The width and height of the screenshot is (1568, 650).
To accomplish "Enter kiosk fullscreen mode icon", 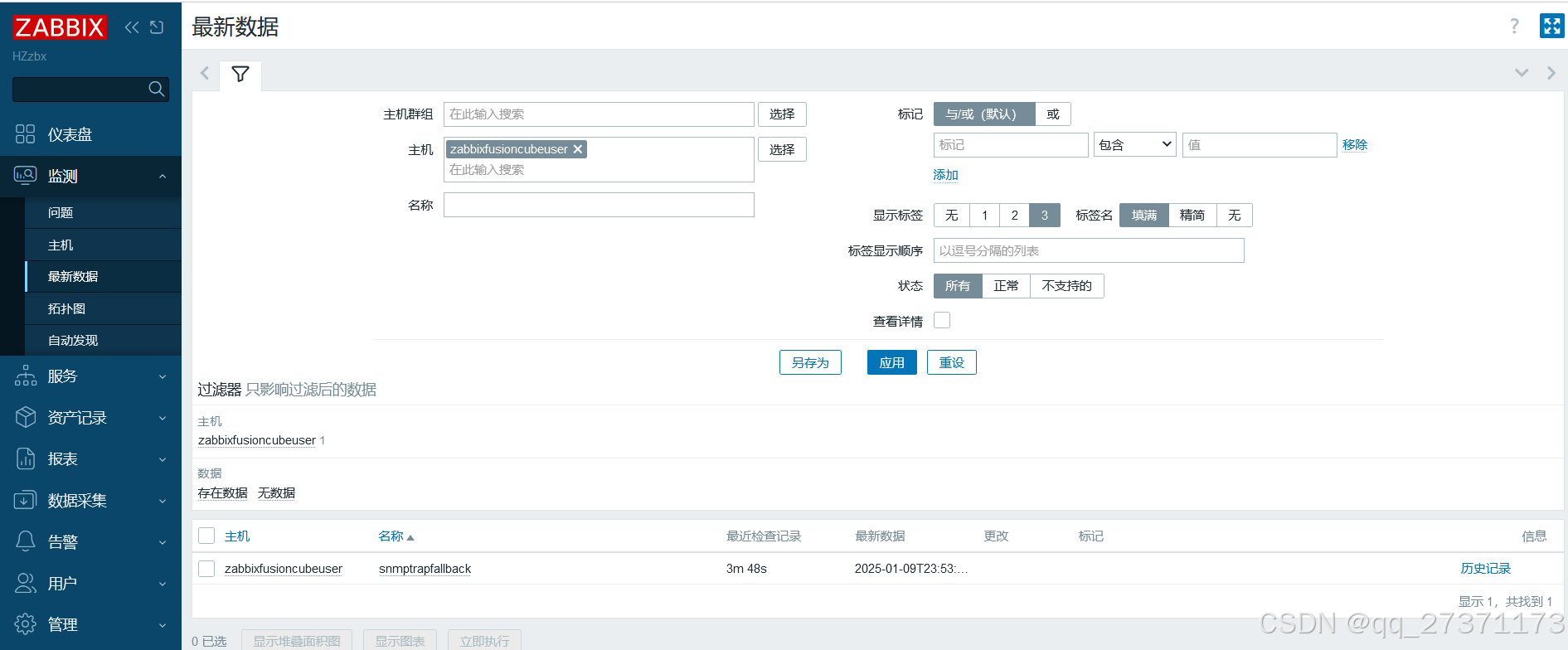I will [x=1551, y=26].
